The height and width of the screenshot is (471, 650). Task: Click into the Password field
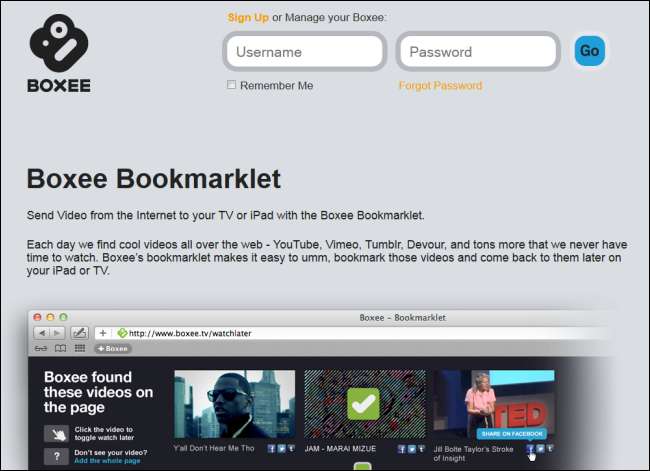click(478, 52)
